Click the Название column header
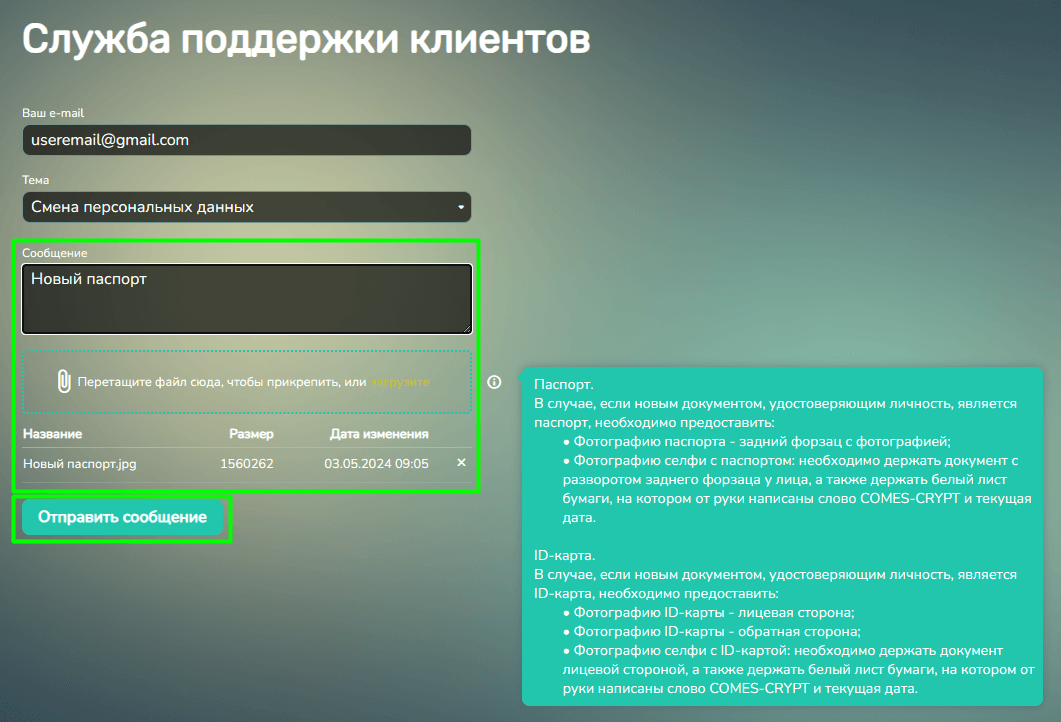The height and width of the screenshot is (722, 1061). click(x=52, y=434)
